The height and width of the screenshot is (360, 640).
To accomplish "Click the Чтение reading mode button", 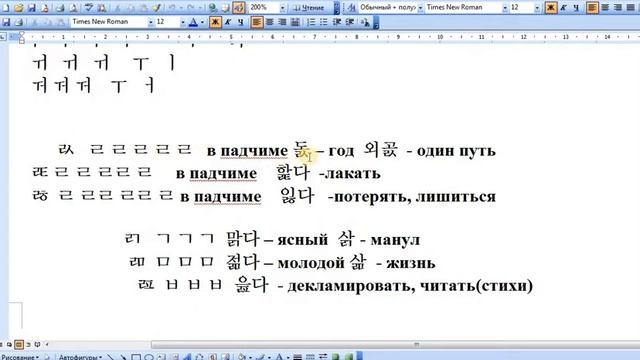I will pos(309,8).
